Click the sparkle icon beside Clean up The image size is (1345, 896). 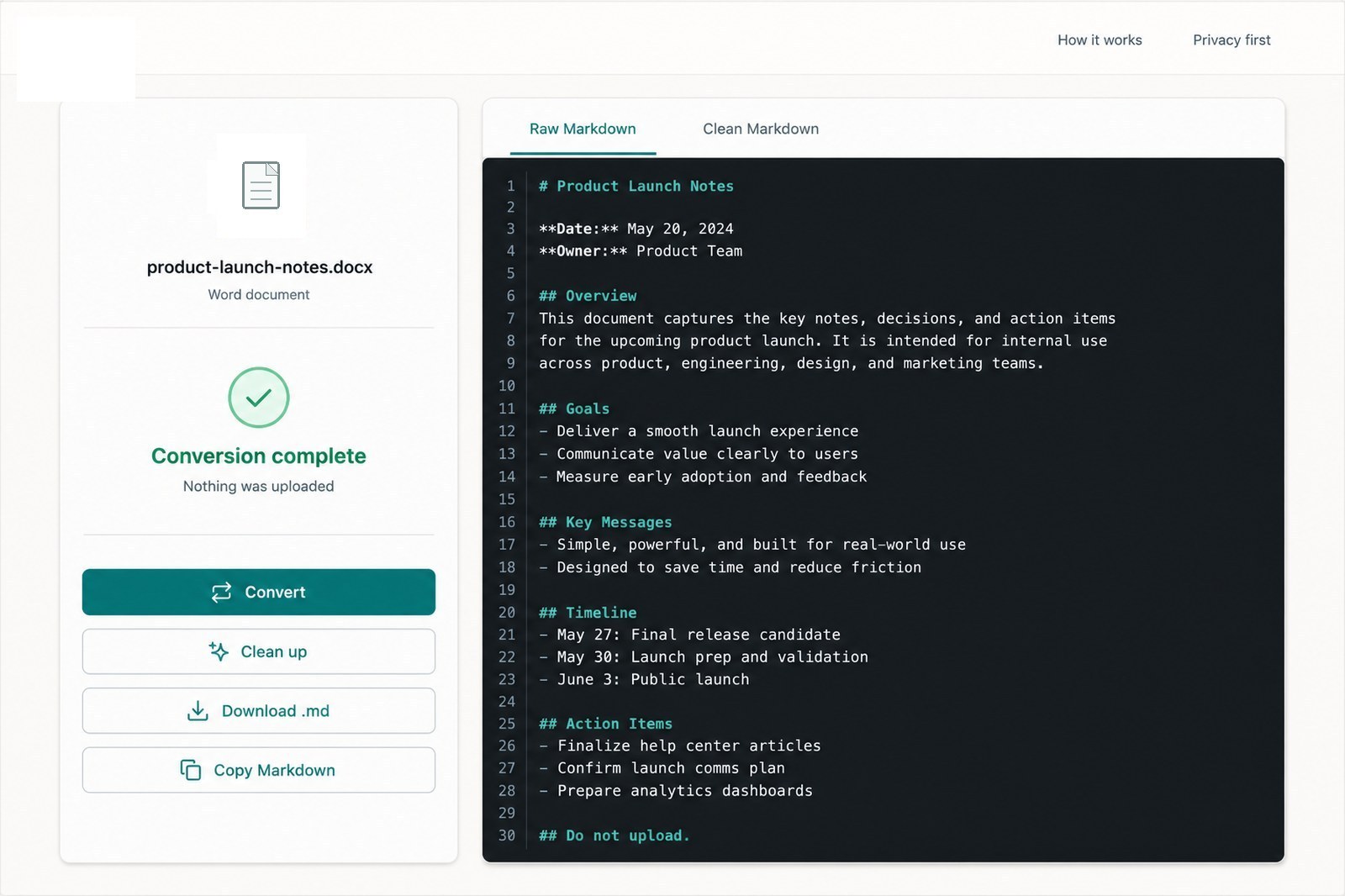pos(219,651)
